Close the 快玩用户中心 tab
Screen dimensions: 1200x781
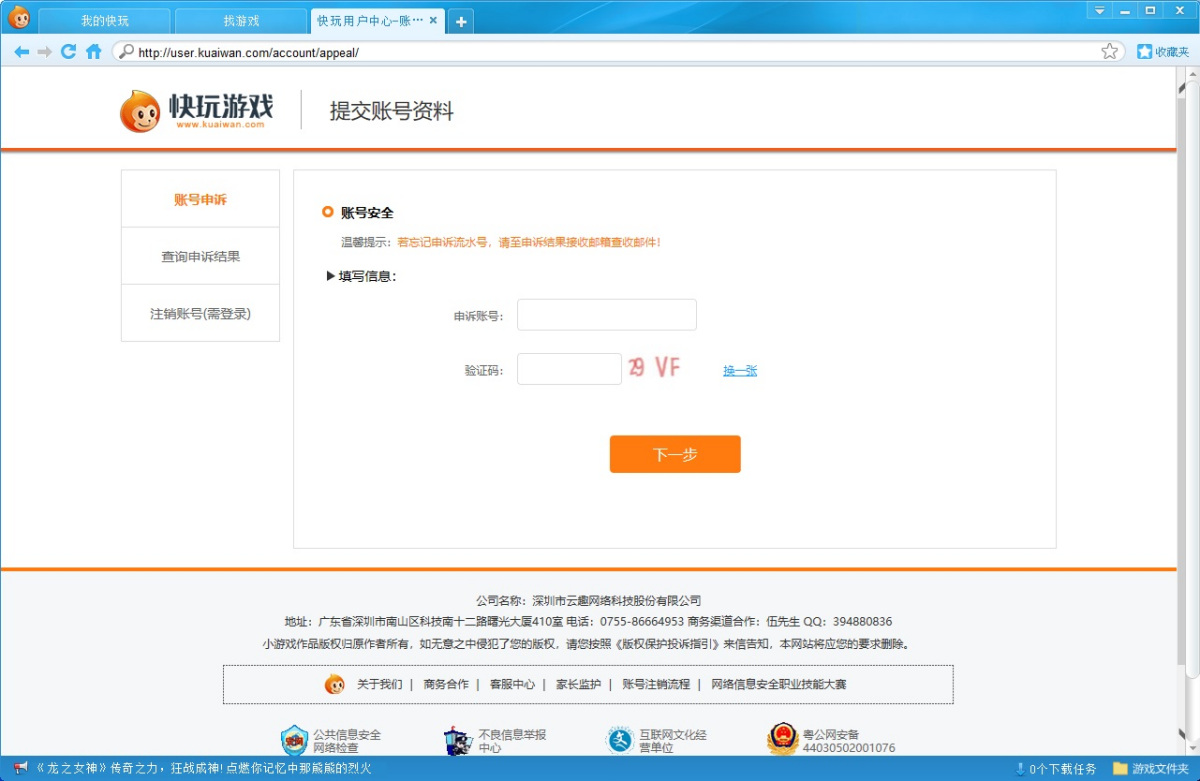433,21
